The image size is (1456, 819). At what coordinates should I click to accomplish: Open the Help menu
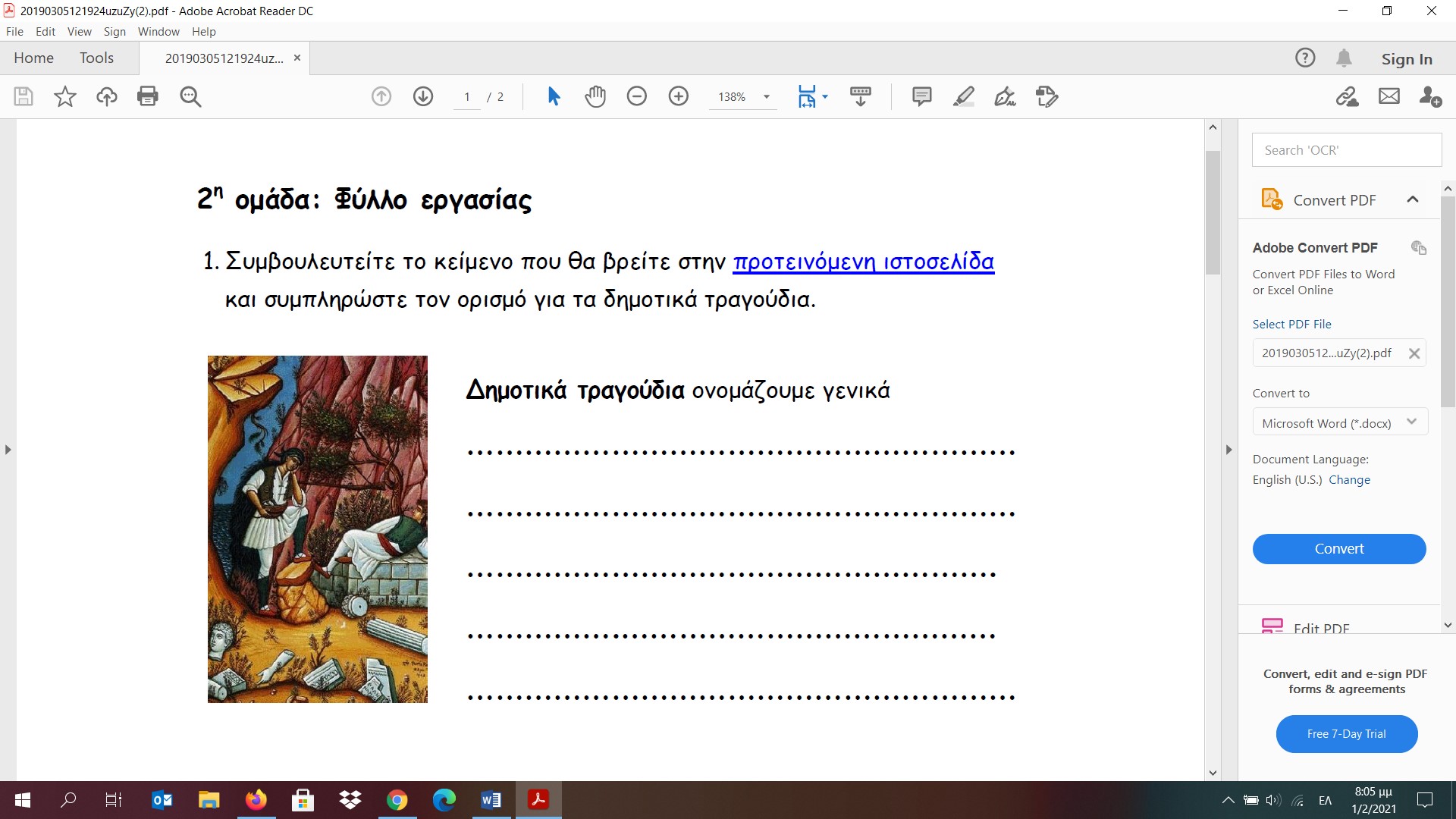coord(204,32)
